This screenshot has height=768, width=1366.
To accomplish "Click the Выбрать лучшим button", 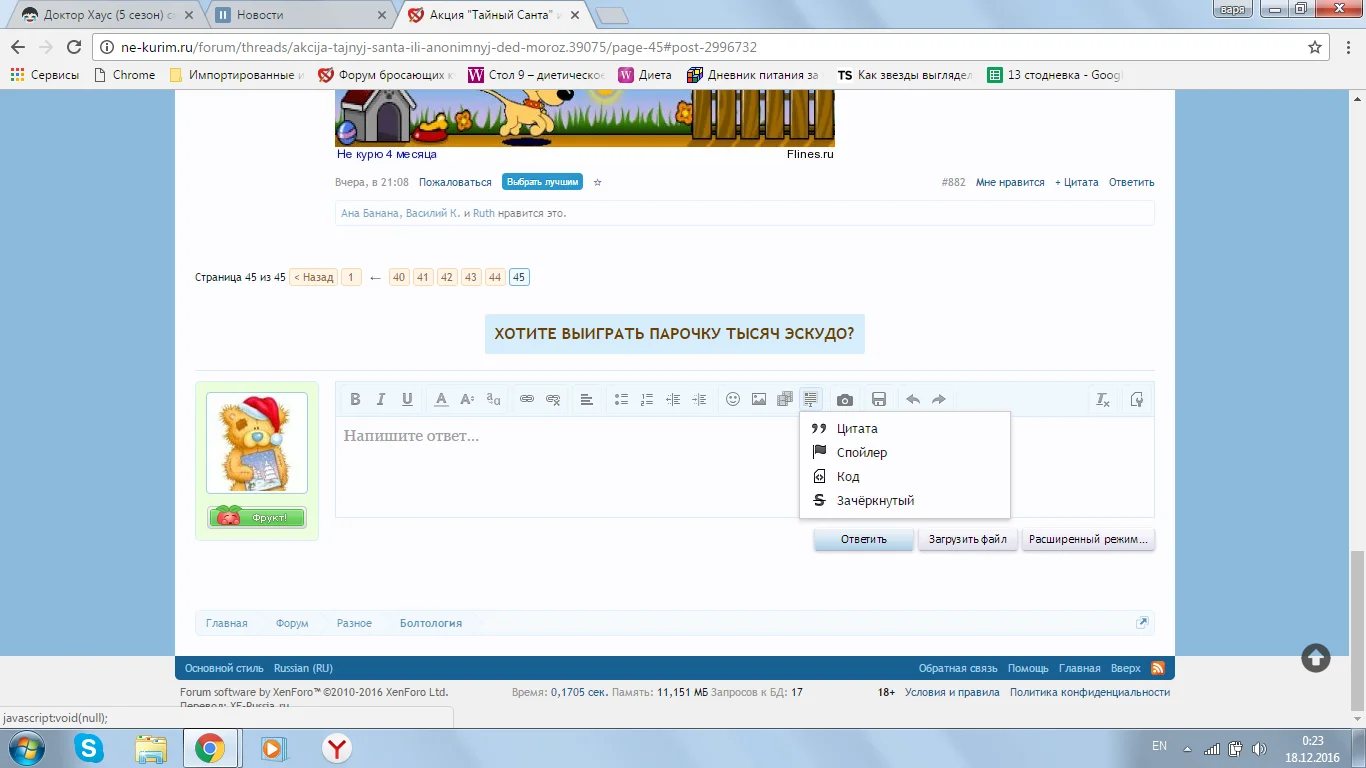I will (x=542, y=182).
